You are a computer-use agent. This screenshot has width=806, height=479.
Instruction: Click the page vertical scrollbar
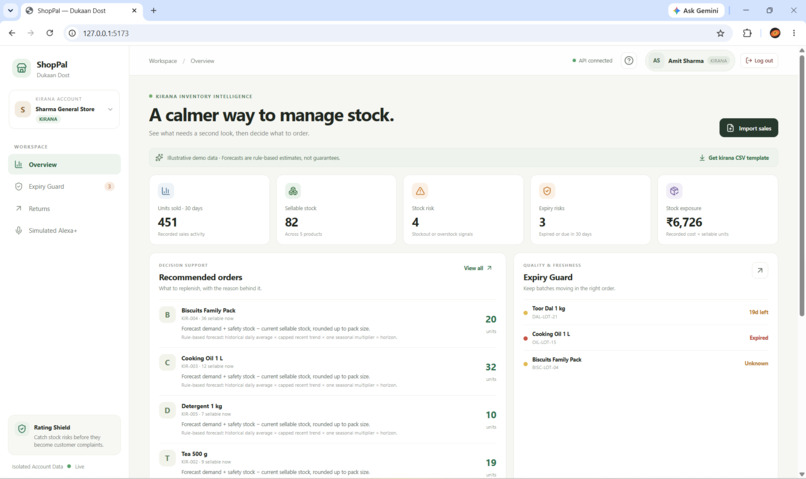coord(801,185)
